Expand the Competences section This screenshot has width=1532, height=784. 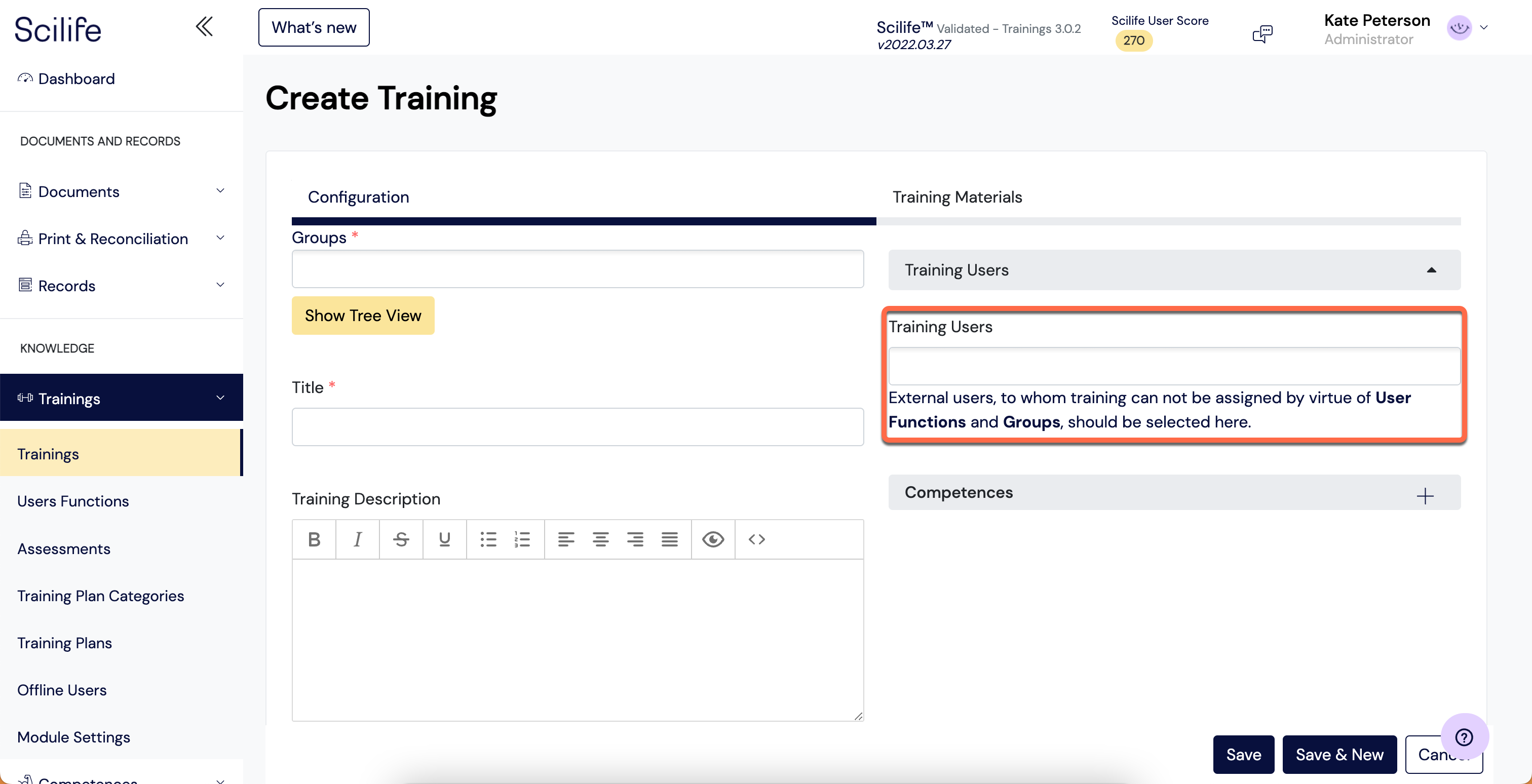[x=1425, y=495]
